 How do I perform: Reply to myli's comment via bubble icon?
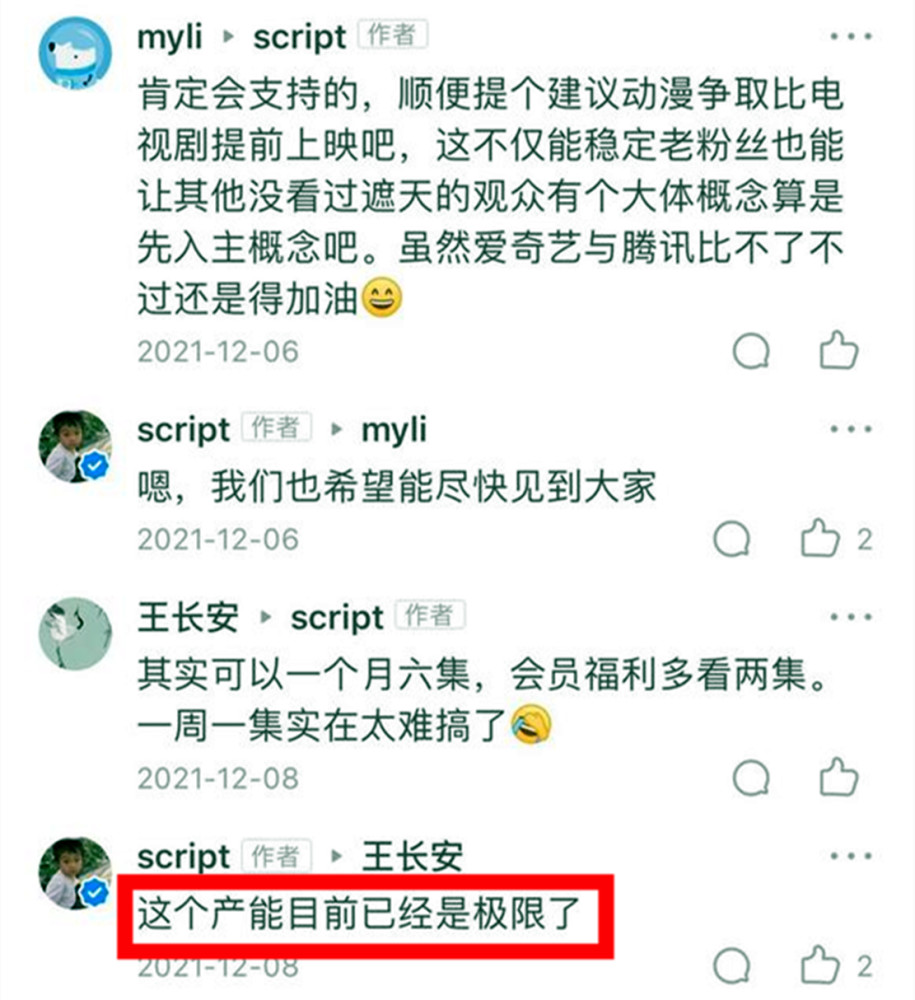(752, 351)
